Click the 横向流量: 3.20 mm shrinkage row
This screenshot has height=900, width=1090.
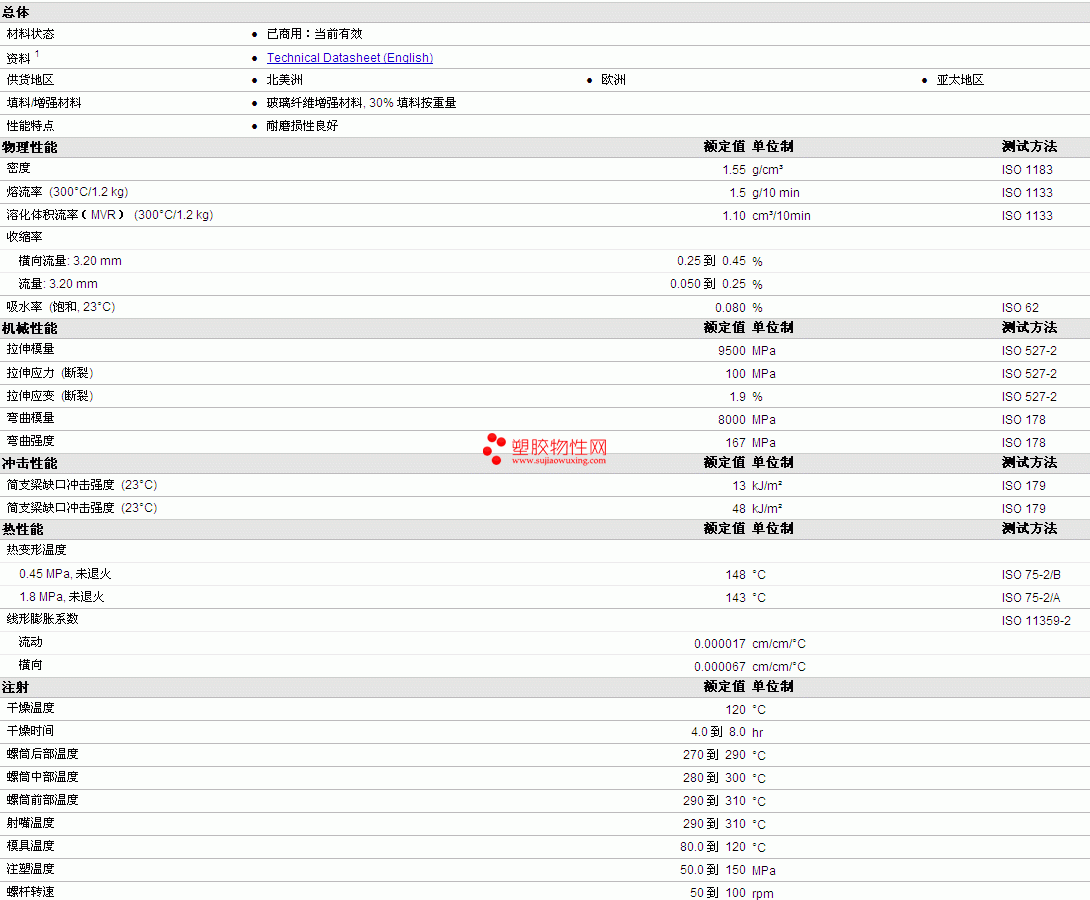[70, 261]
